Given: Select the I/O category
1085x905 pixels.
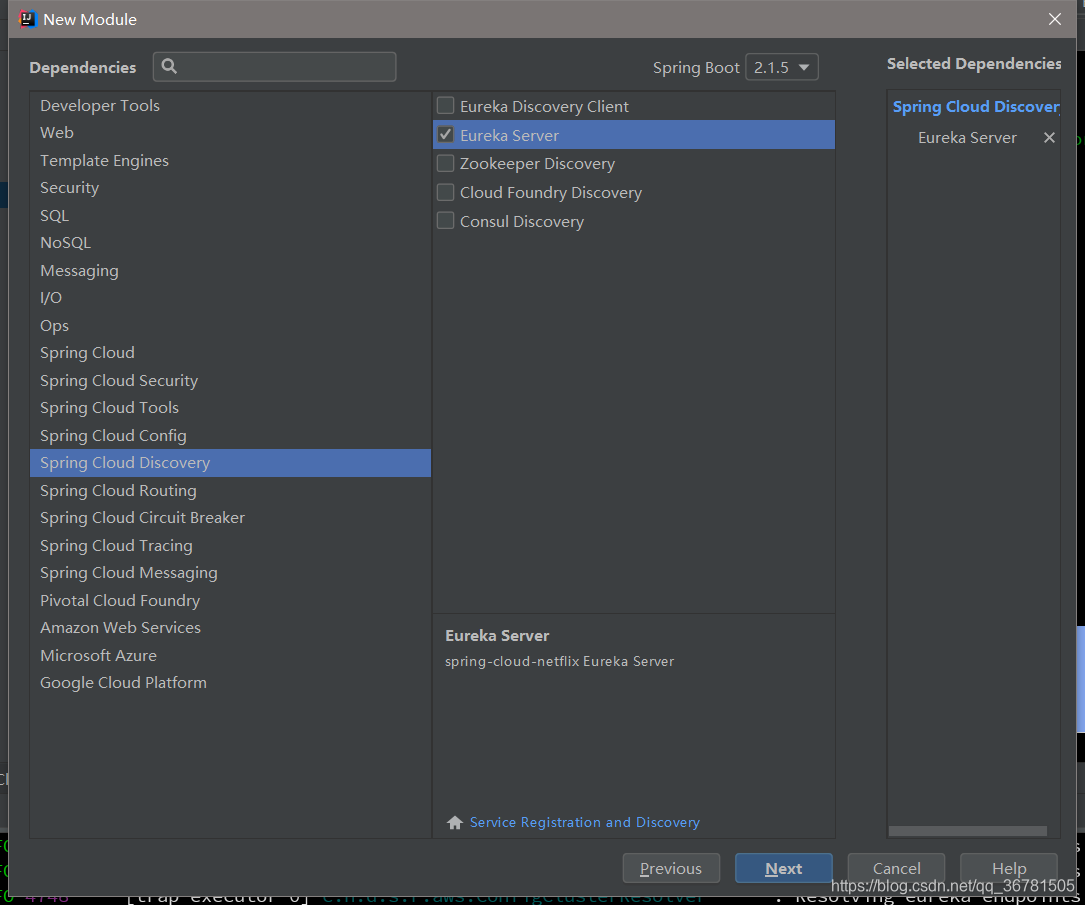Looking at the screenshot, I should click(230, 298).
